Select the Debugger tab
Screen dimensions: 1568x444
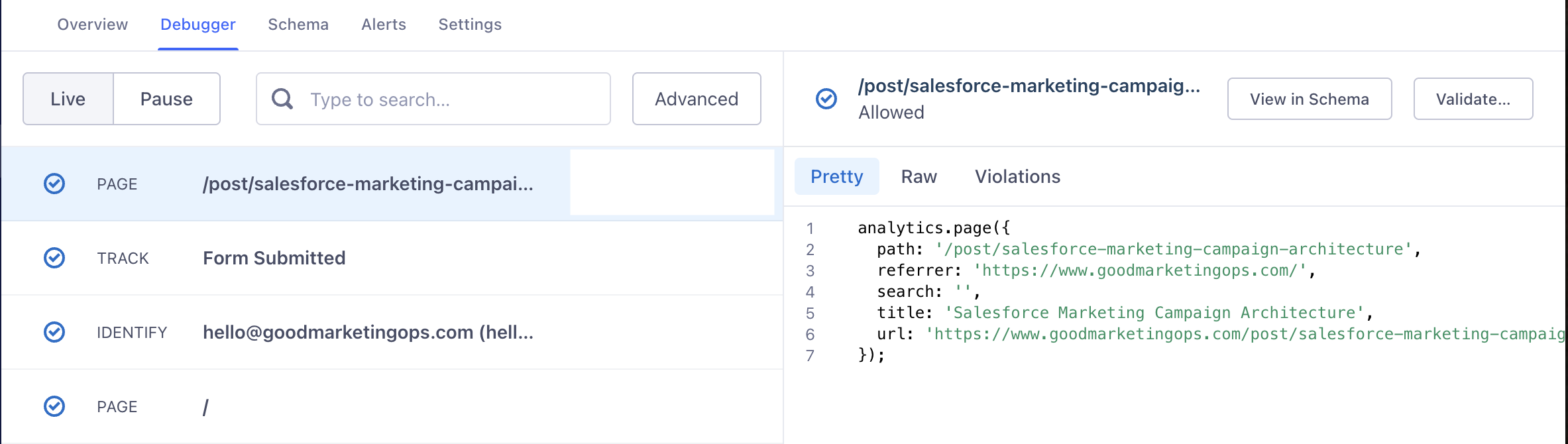click(x=198, y=25)
